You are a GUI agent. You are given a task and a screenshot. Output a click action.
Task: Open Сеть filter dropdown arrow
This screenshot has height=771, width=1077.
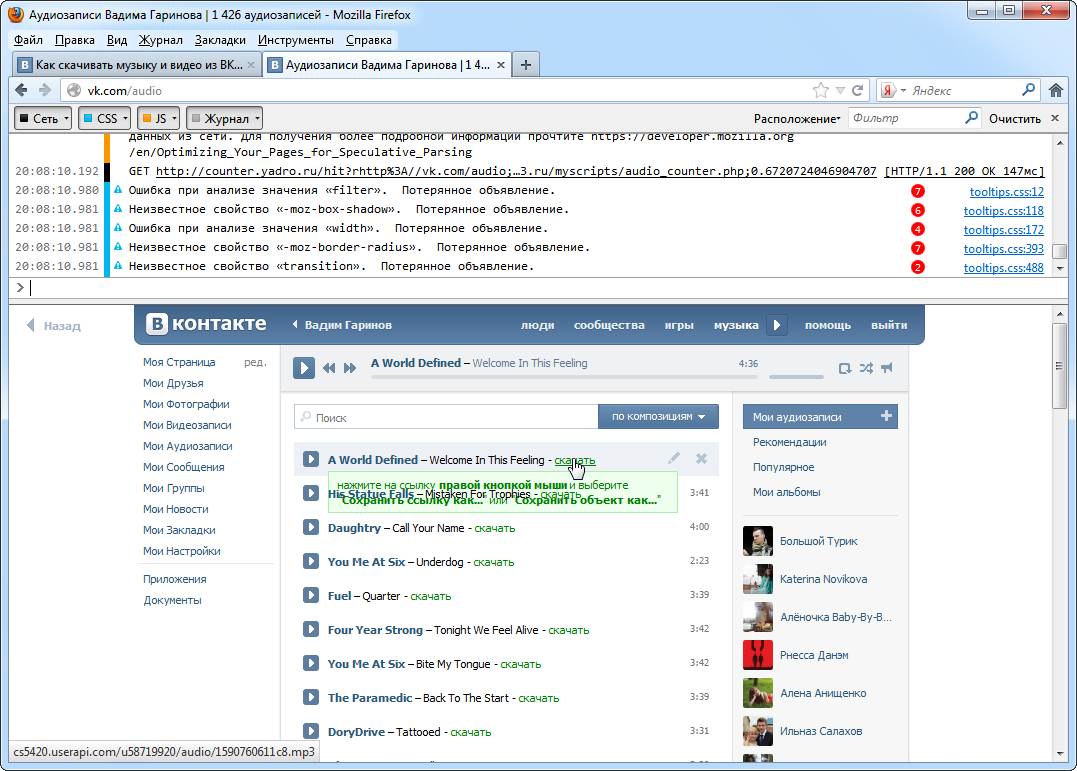[67, 118]
